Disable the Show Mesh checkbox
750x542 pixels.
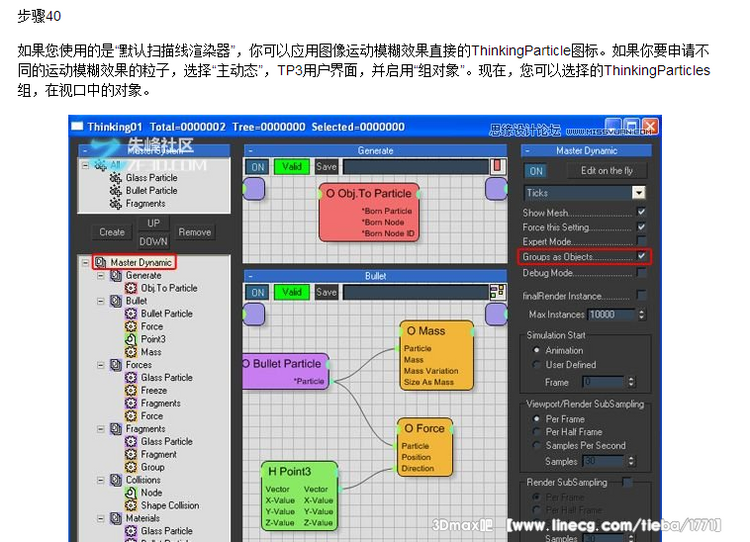coord(641,212)
